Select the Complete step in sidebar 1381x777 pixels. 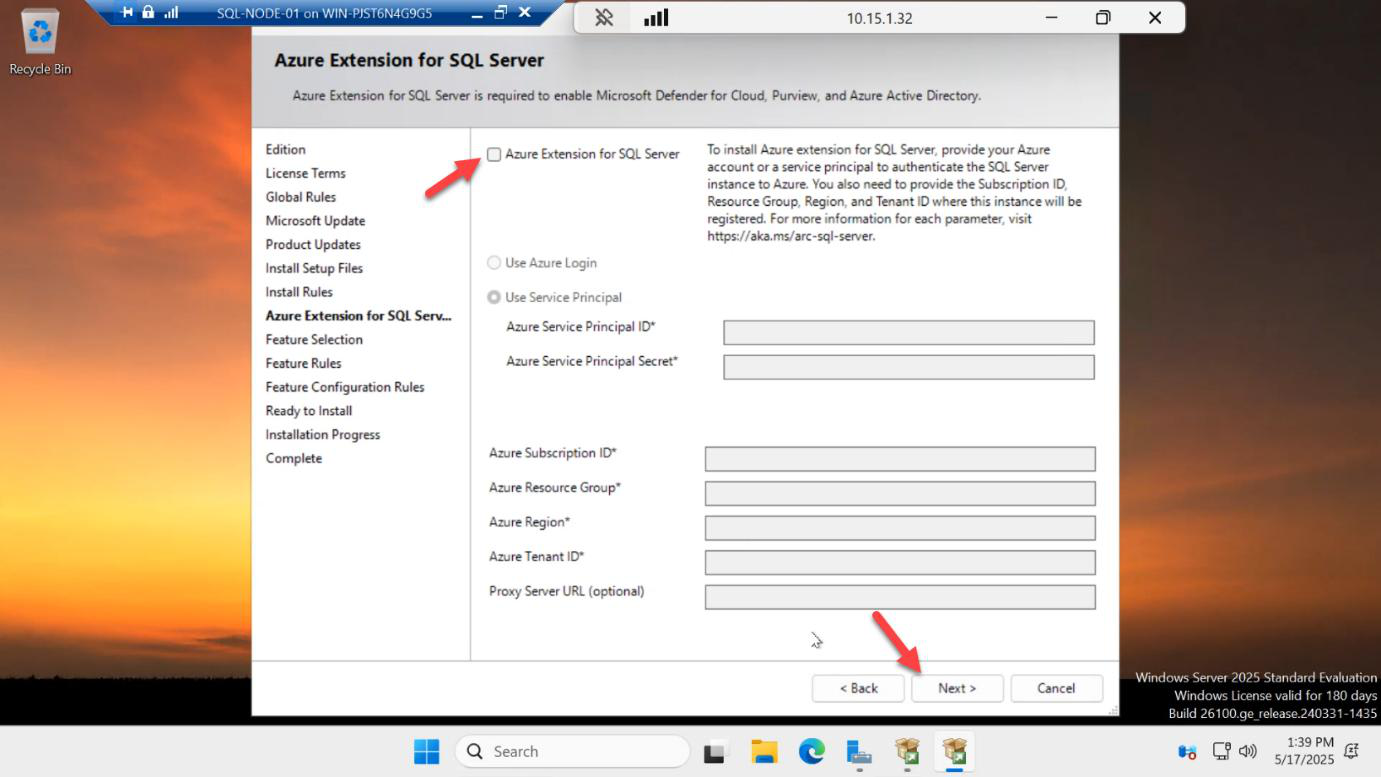pyautogui.click(x=294, y=459)
